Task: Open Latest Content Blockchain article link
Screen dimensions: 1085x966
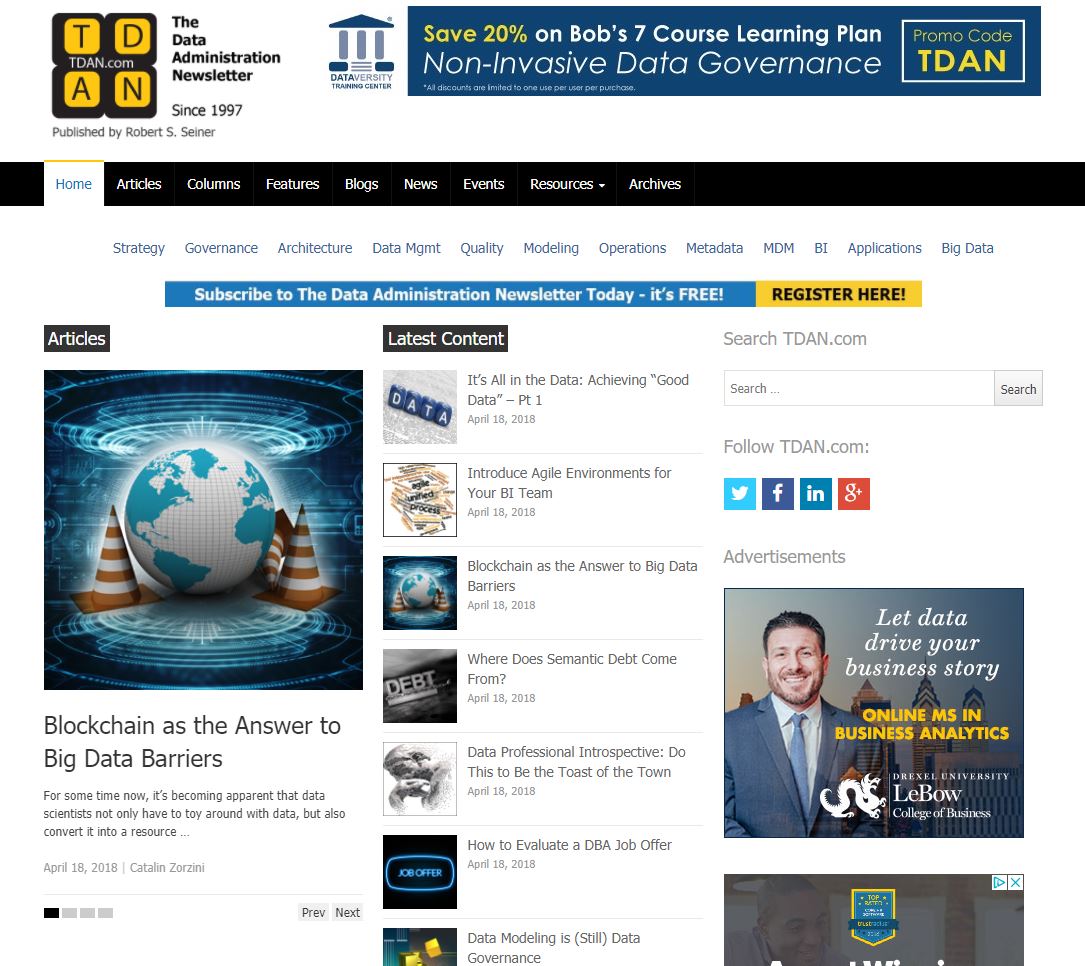Action: [x=582, y=576]
